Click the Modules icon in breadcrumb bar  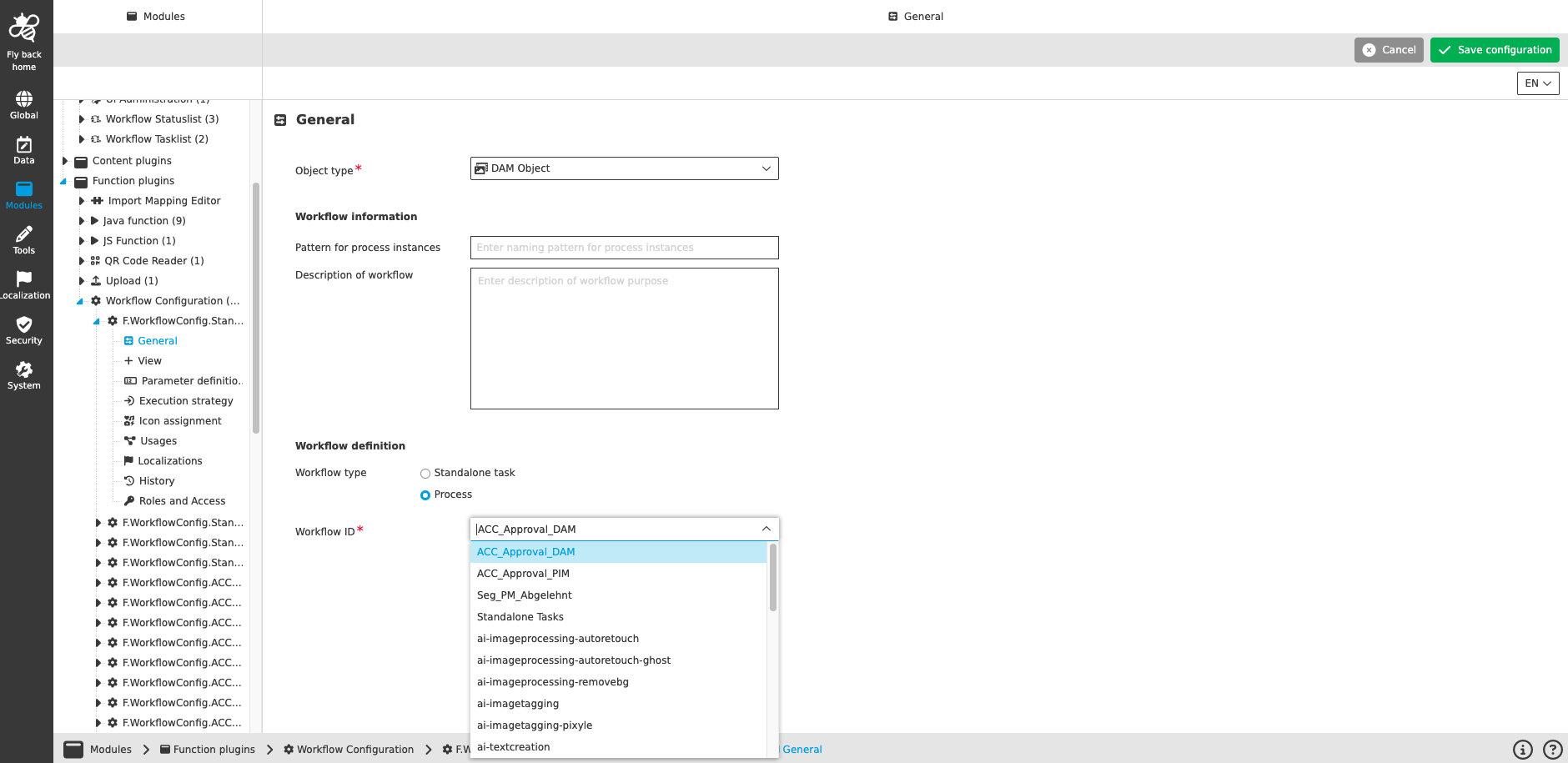click(x=73, y=750)
